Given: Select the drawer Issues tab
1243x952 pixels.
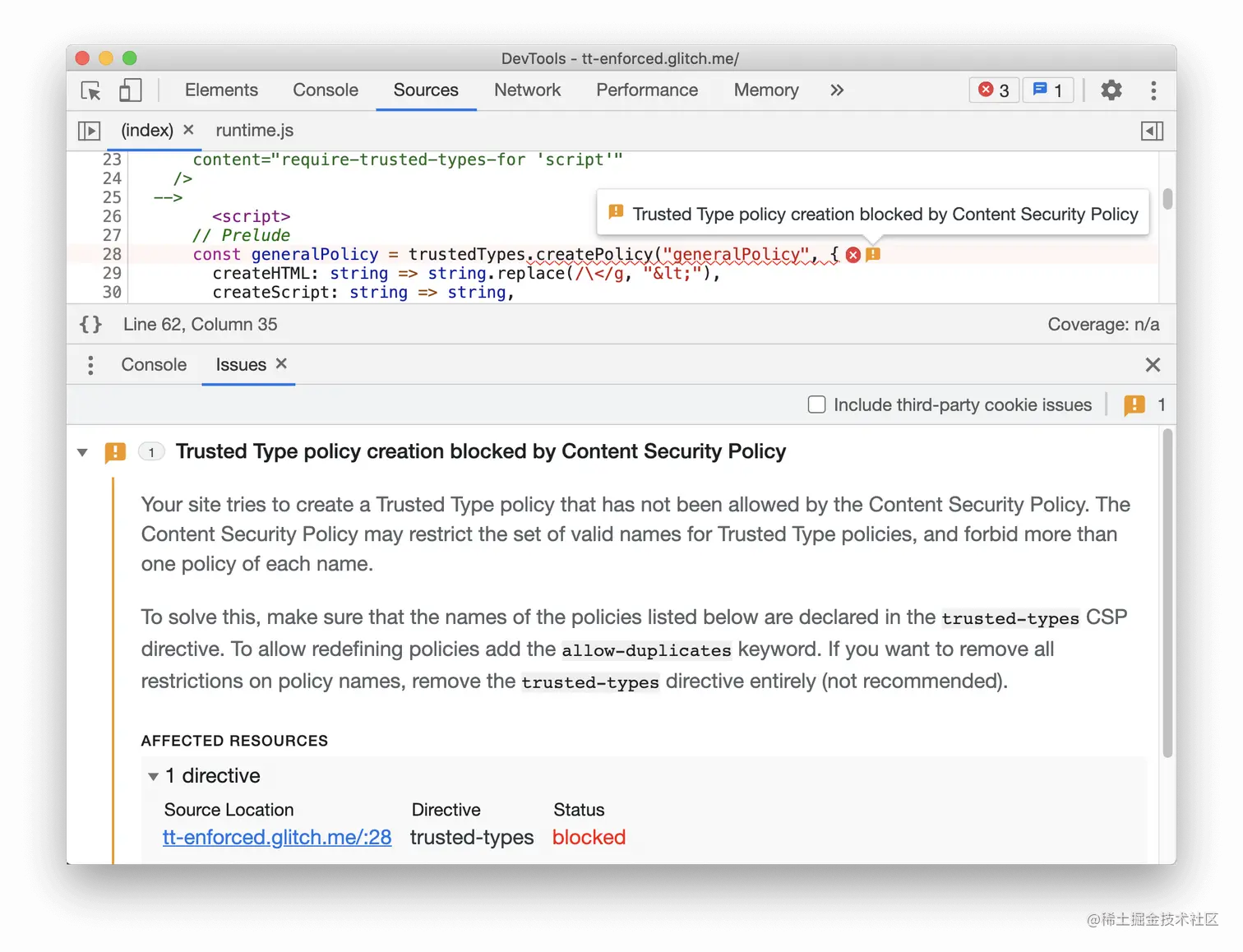Looking at the screenshot, I should 241,365.
